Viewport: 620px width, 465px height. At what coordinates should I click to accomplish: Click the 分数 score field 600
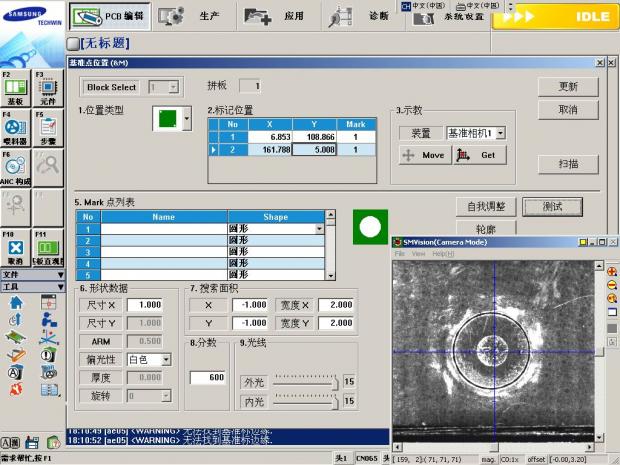[x=207, y=377]
